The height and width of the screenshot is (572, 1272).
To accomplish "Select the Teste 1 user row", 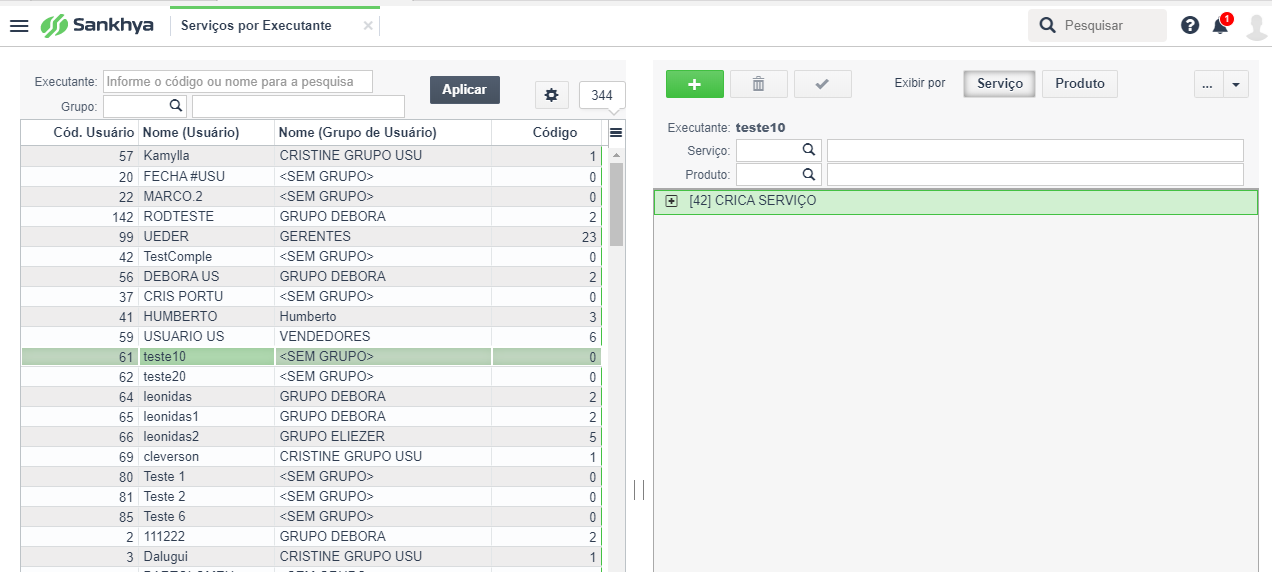I will 311,476.
